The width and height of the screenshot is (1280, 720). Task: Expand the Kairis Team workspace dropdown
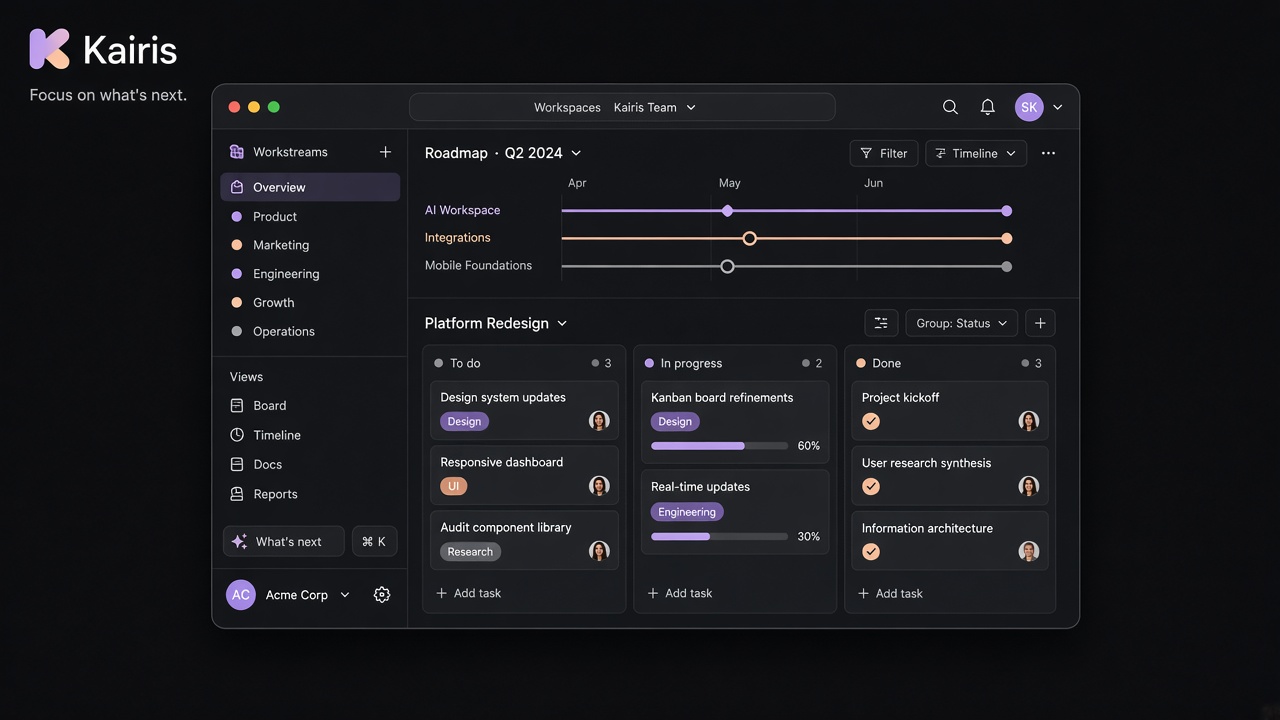pos(655,107)
